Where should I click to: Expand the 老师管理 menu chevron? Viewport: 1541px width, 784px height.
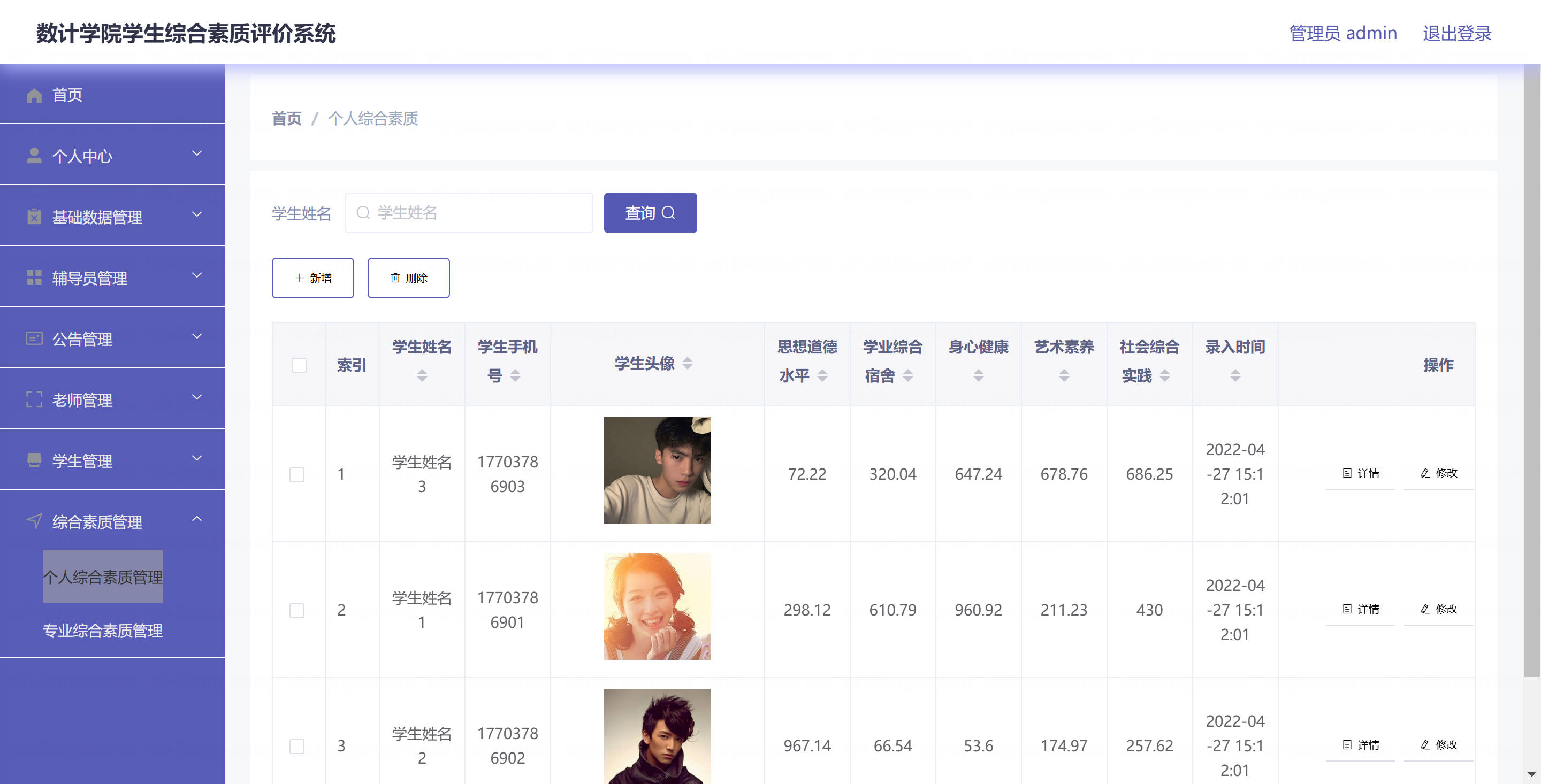[197, 398]
